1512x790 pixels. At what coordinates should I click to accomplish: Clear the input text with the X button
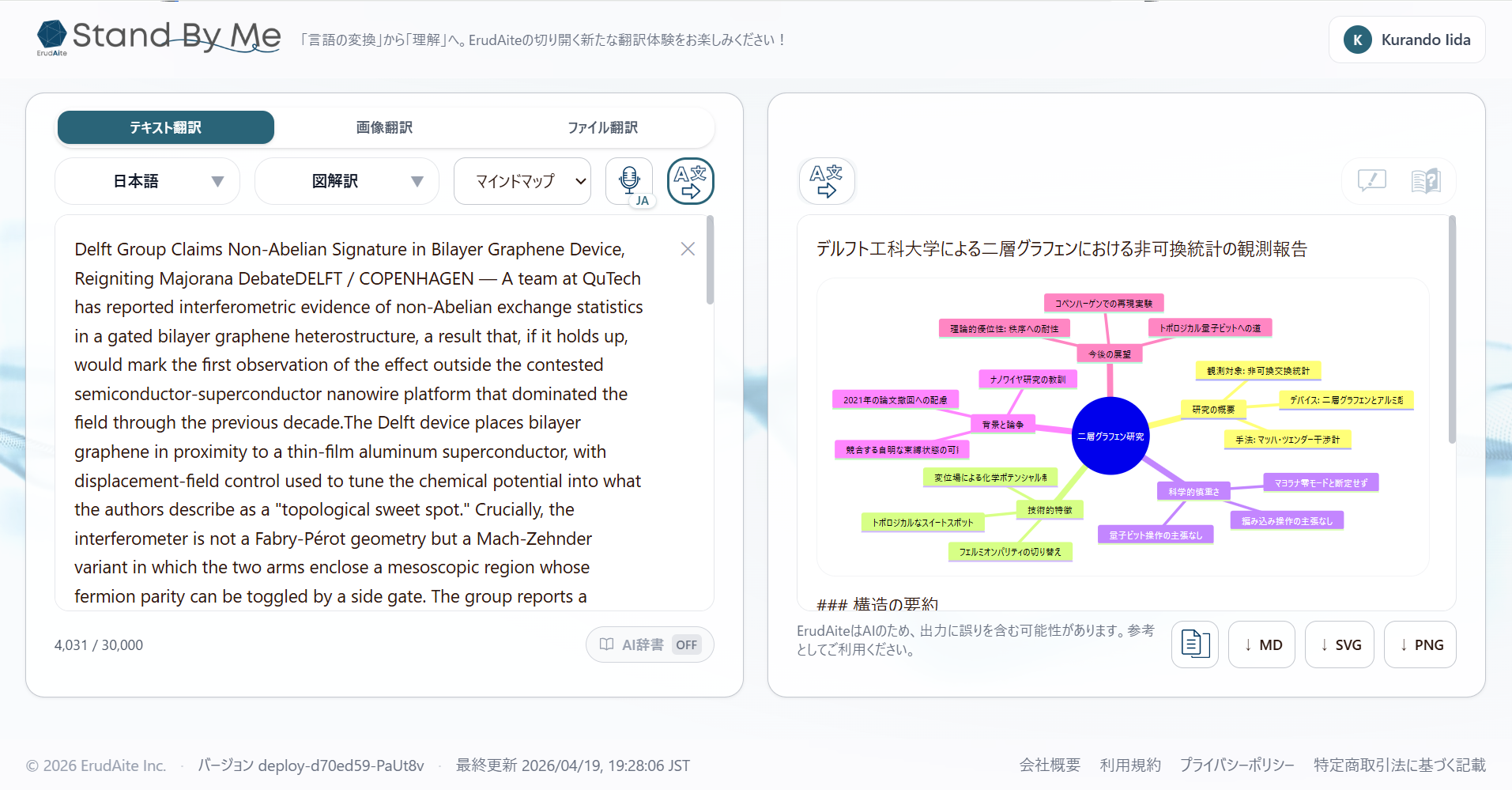coord(687,248)
